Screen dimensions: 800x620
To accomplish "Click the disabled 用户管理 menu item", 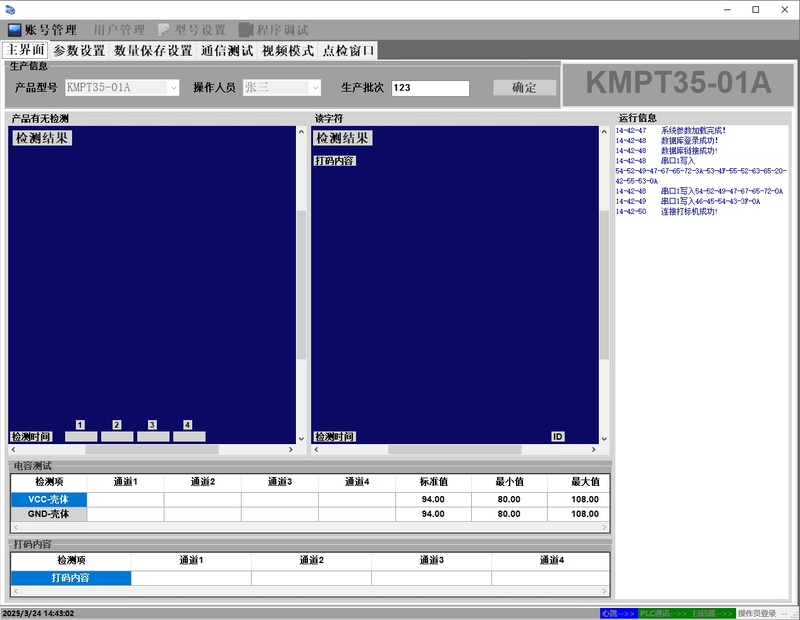I will (x=119, y=30).
